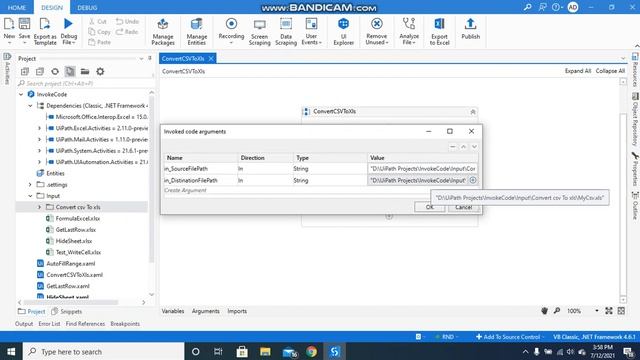The height and width of the screenshot is (360, 640).
Task: Close the ConvertCSVToXls document tab
Action: (211, 58)
